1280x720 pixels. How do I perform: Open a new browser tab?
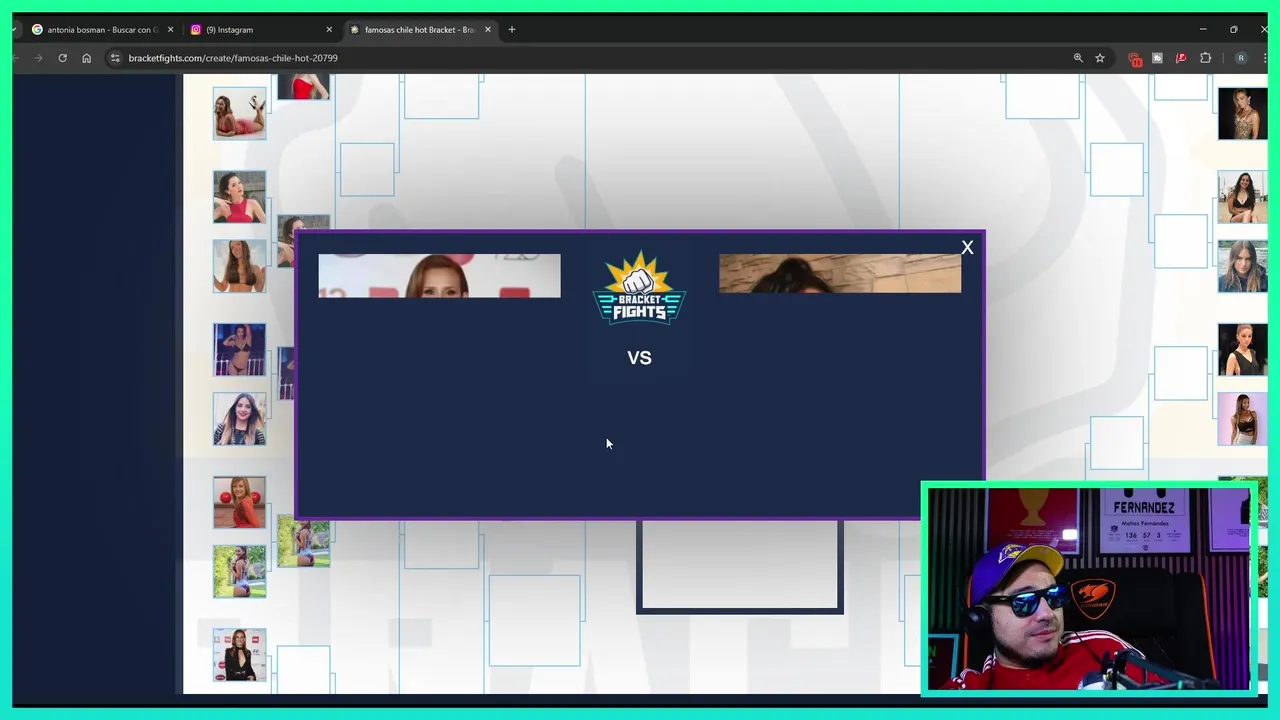tap(512, 30)
